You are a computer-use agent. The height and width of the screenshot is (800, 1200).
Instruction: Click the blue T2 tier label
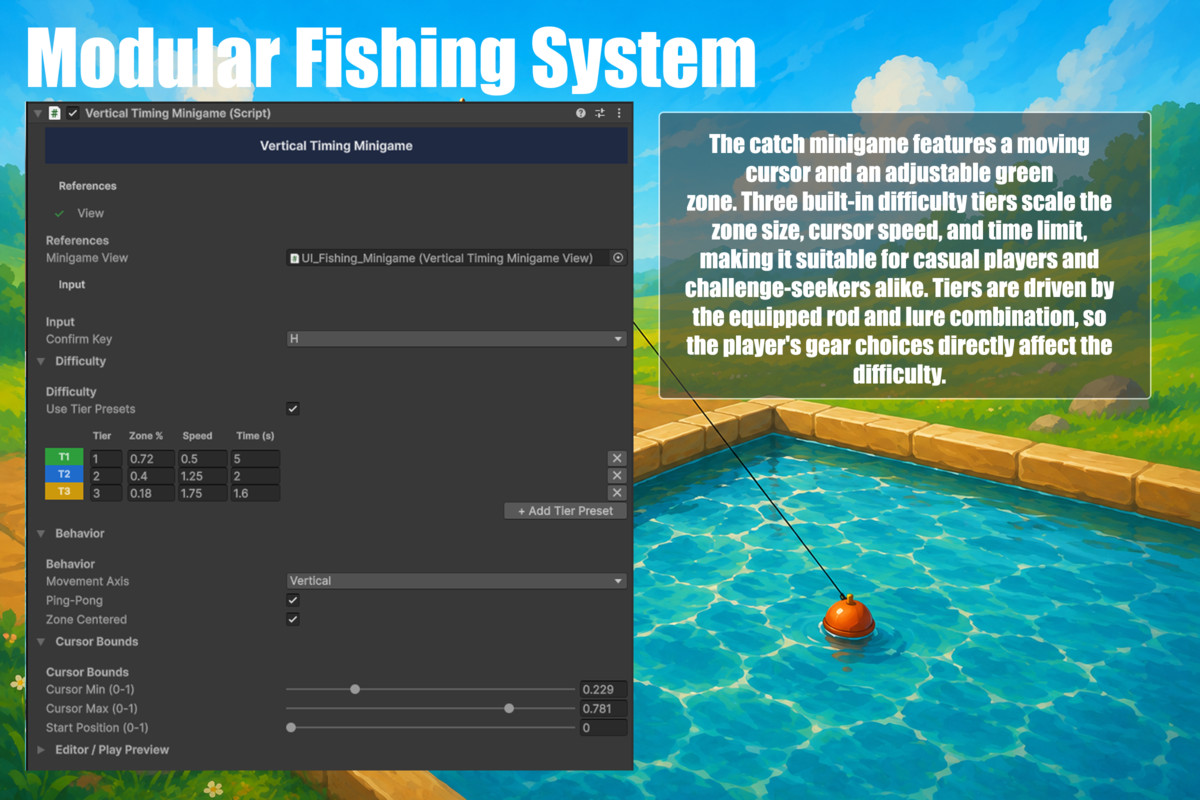(64, 475)
